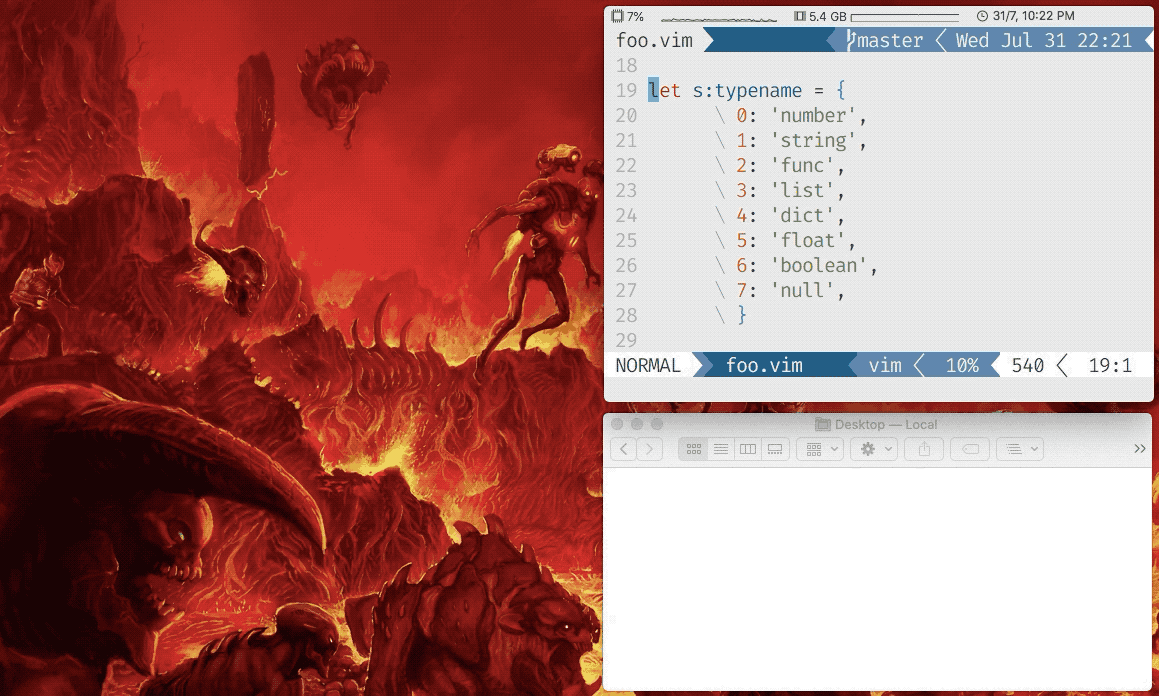This screenshot has width=1159, height=696.
Task: Place cursor on 'let' keyword
Action: (665, 90)
